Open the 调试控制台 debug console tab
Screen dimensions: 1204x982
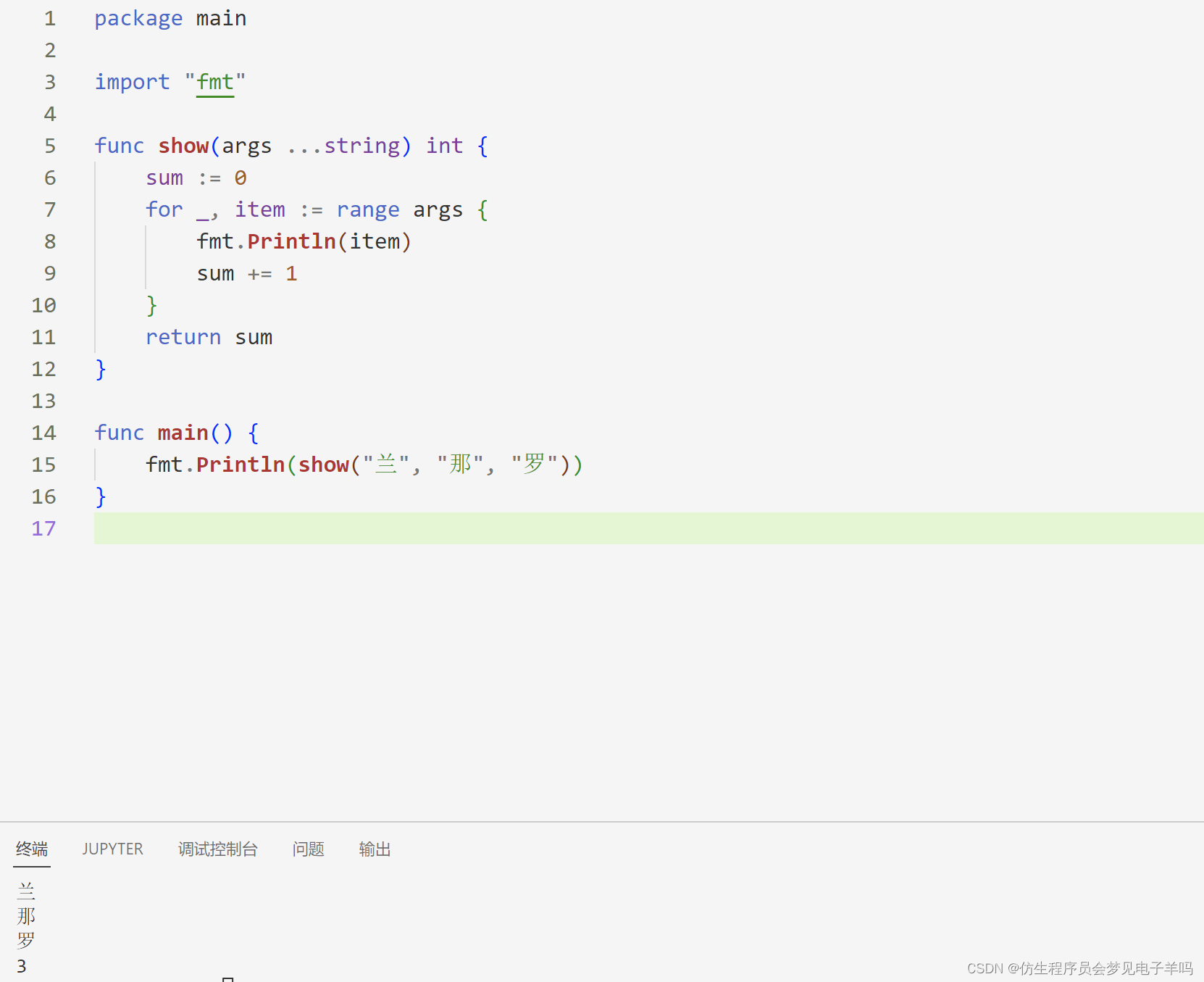click(x=218, y=849)
